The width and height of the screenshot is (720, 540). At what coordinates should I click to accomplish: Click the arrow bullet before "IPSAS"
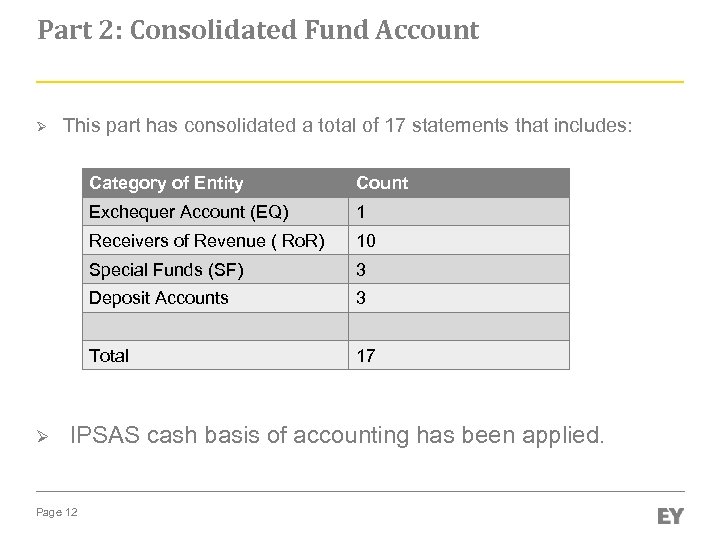41,437
